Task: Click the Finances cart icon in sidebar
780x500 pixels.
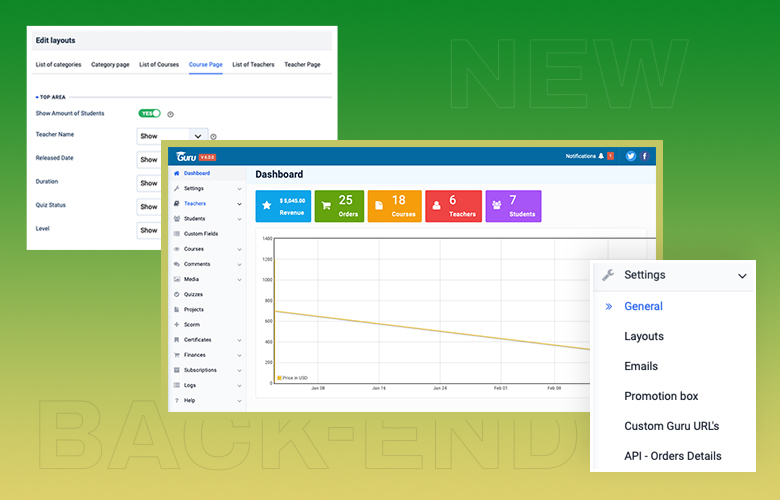Action: (177, 355)
